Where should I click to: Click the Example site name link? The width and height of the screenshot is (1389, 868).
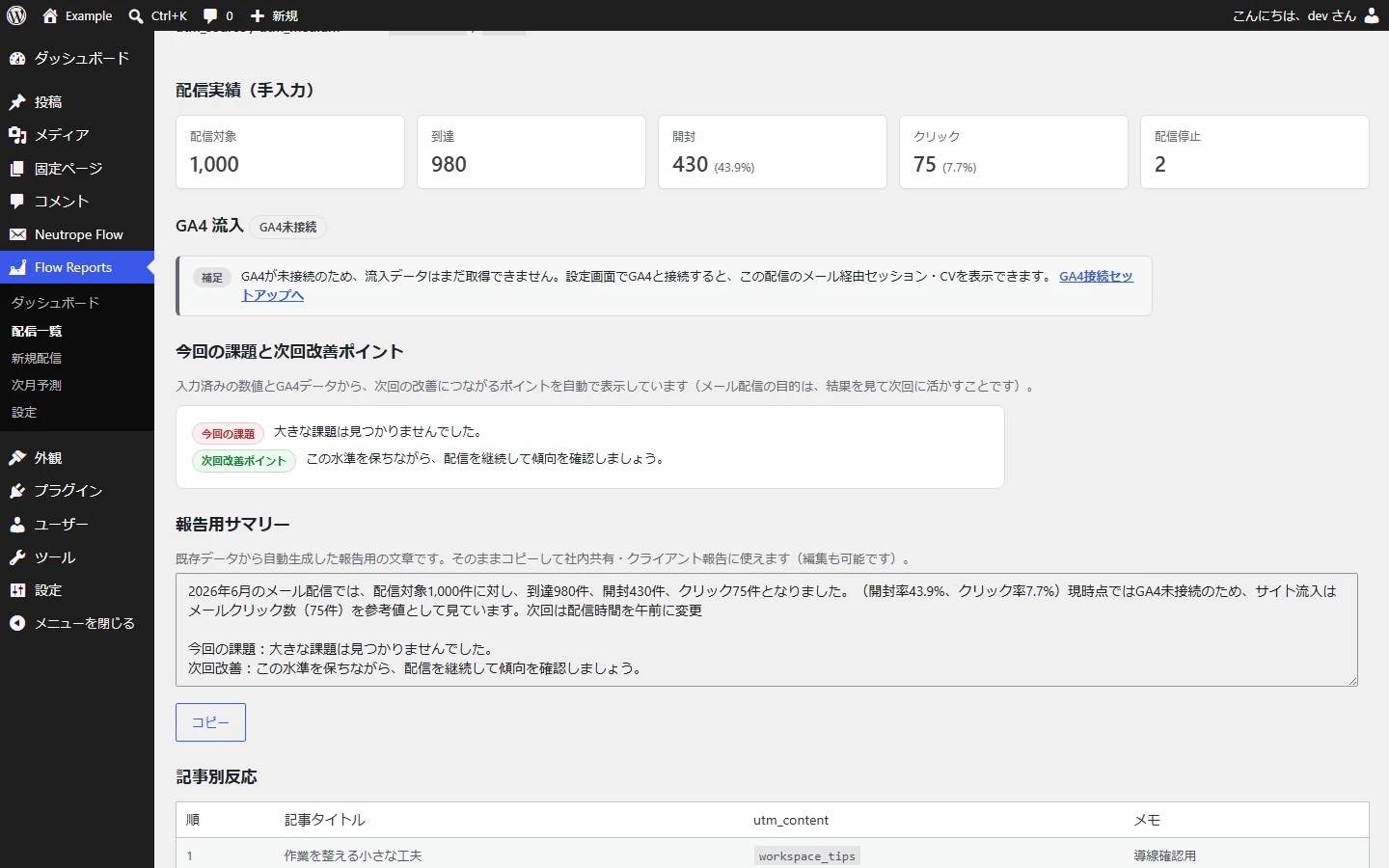point(89,15)
